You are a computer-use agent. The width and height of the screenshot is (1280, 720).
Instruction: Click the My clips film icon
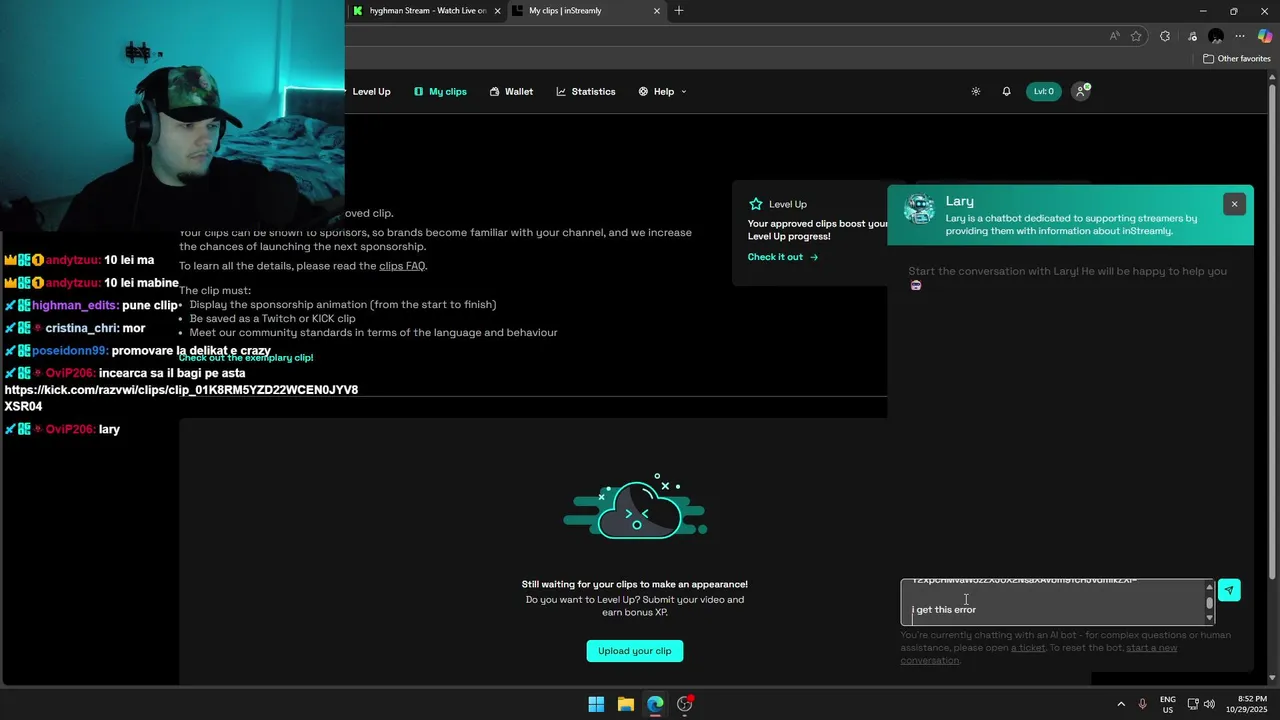pos(419,91)
